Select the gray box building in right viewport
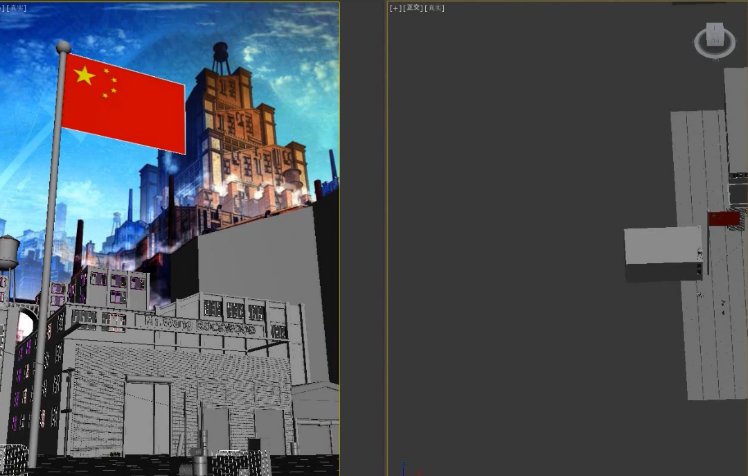 [663, 253]
